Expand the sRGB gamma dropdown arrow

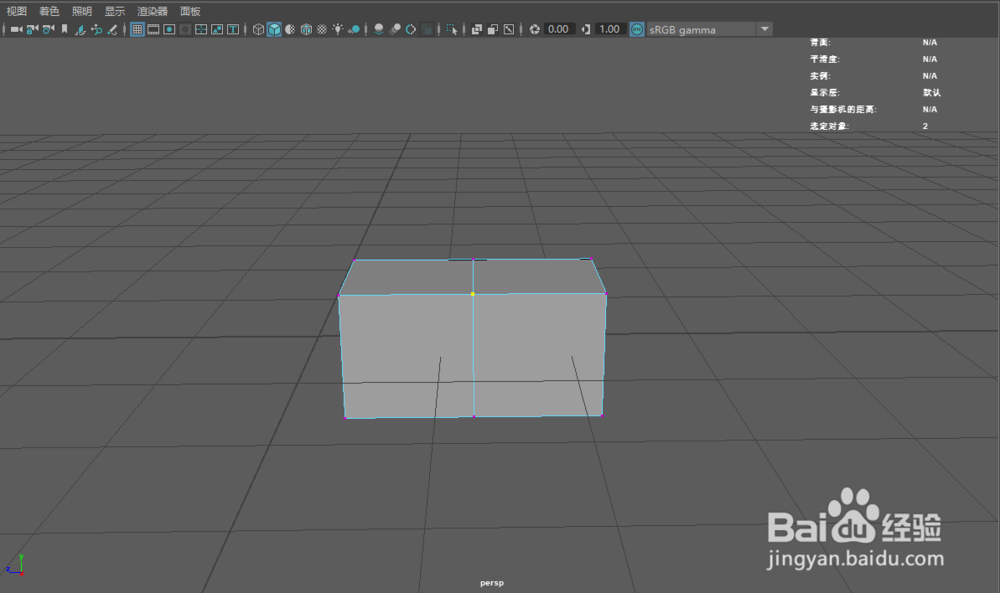pyautogui.click(x=765, y=29)
